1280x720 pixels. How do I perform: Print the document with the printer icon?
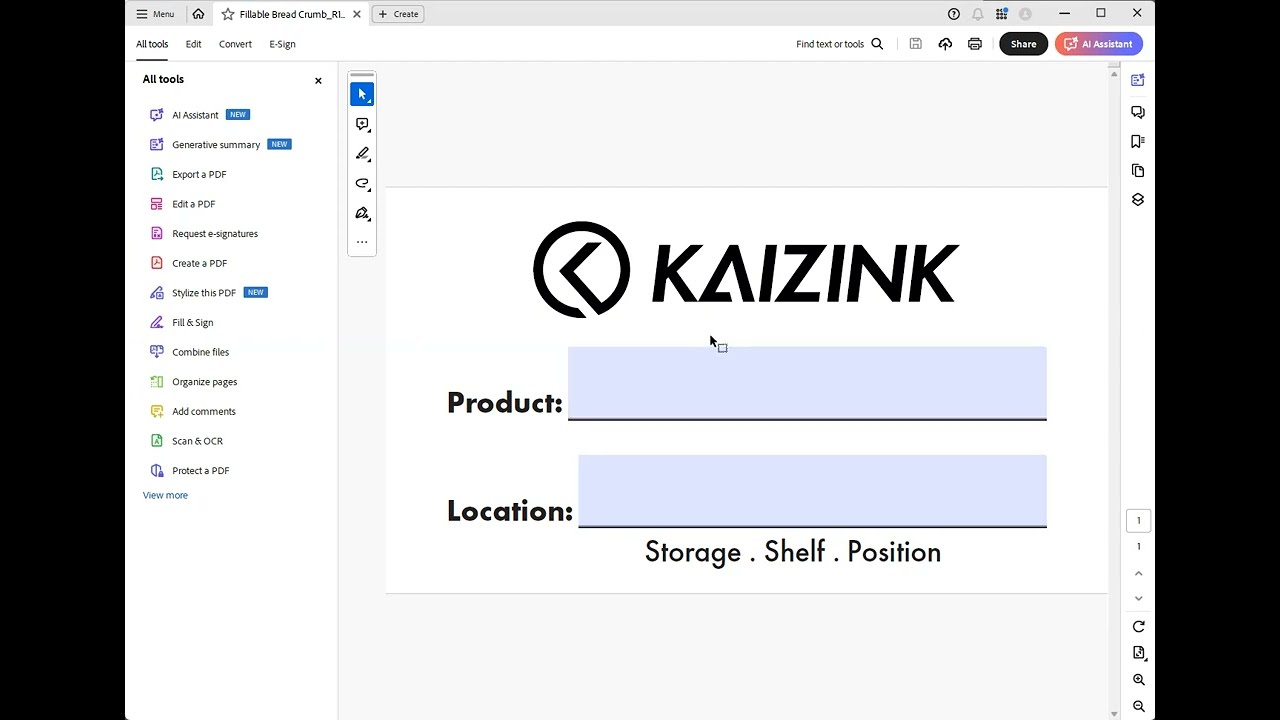tap(975, 44)
